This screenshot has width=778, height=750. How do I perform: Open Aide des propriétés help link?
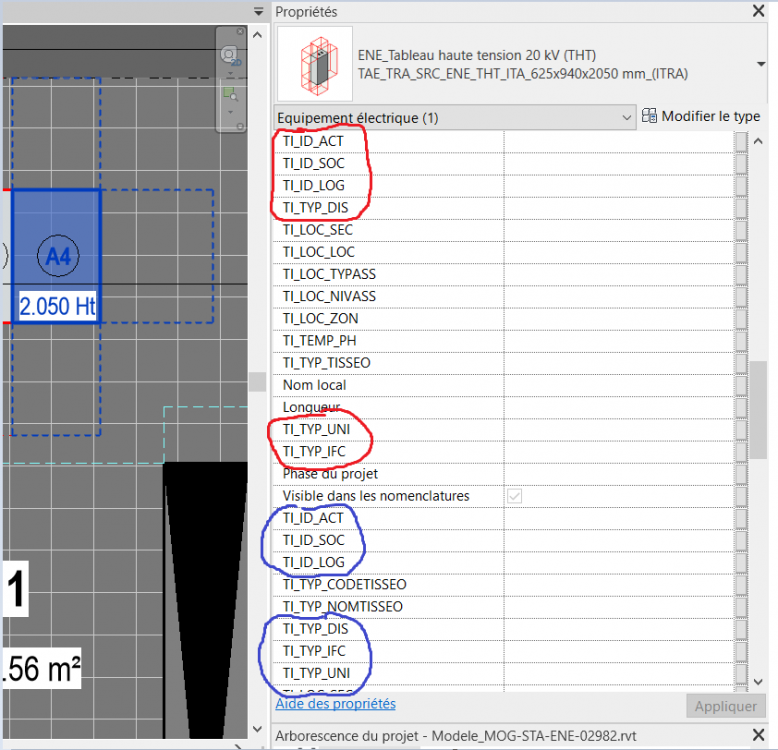pos(335,704)
